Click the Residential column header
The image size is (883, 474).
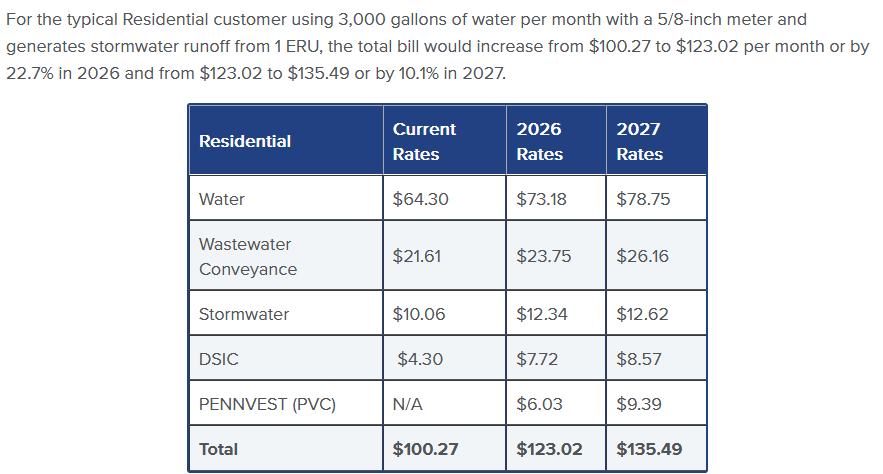coord(245,141)
